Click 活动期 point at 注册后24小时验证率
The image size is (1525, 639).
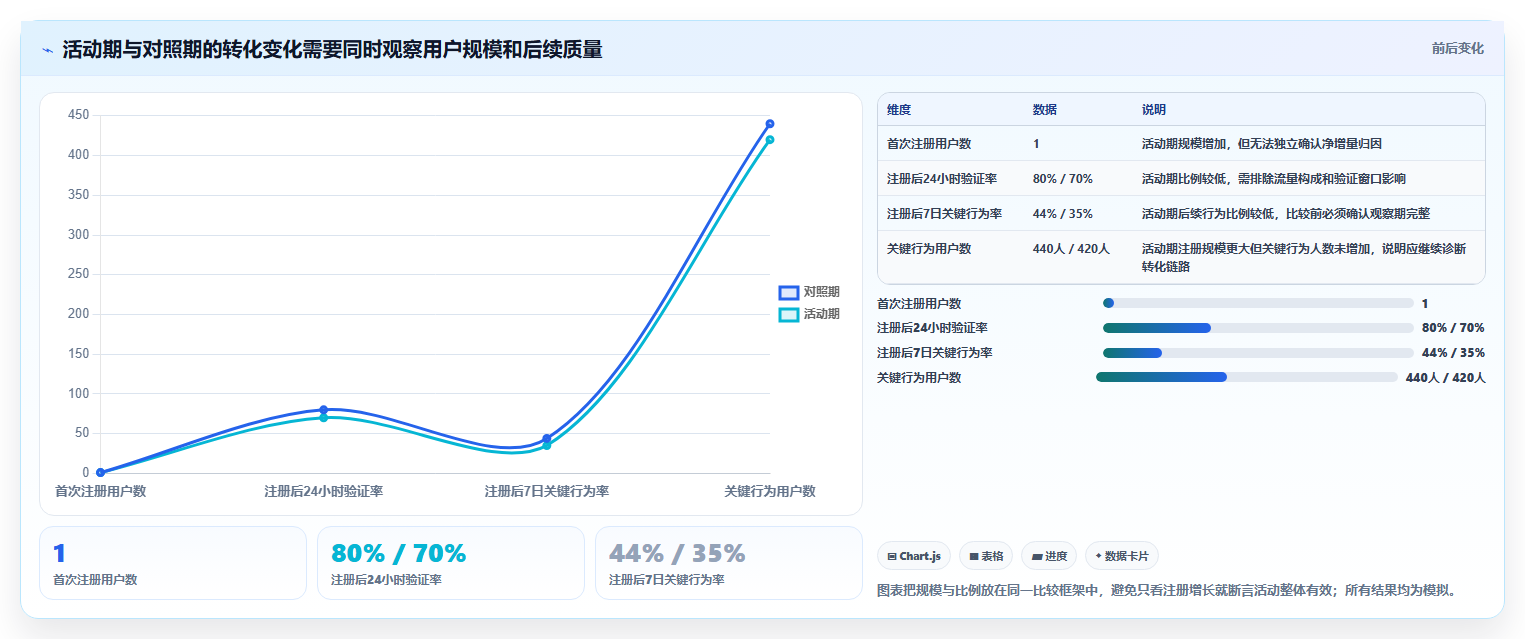323,418
